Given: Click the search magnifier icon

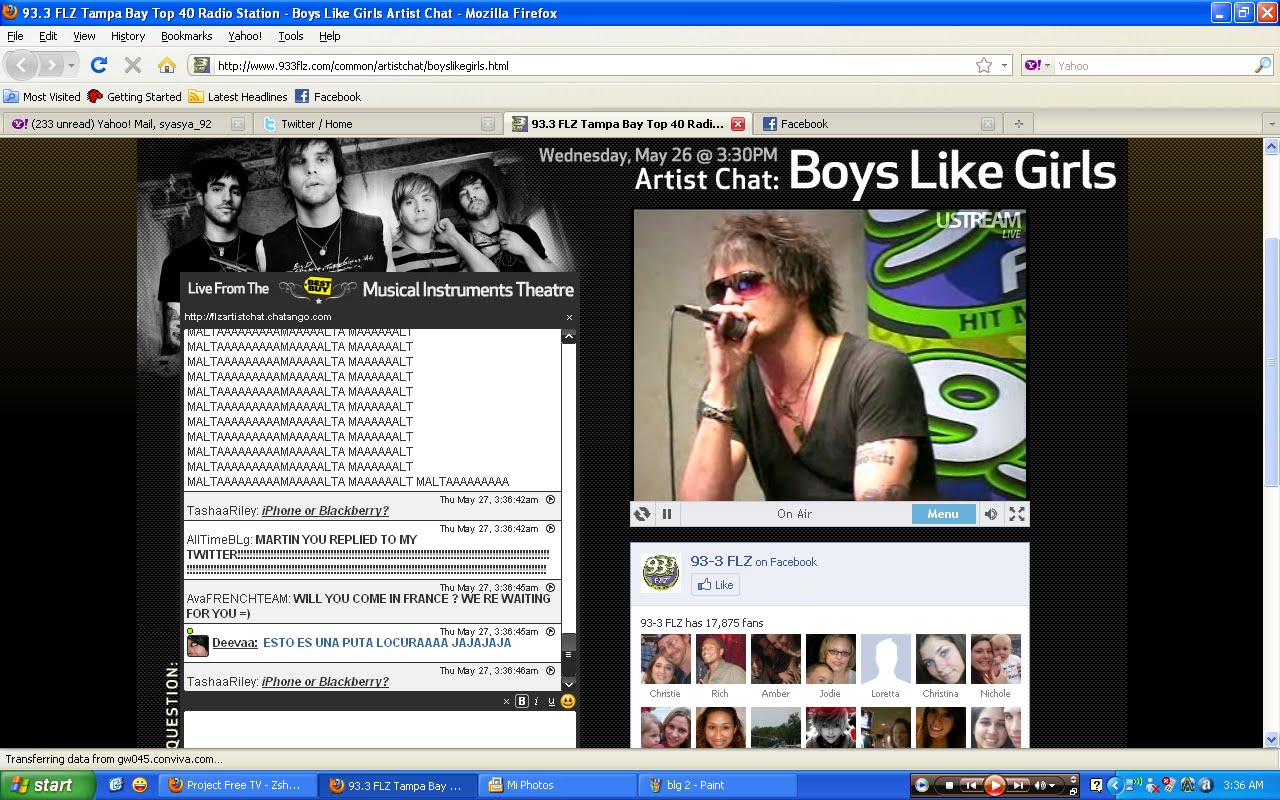Looking at the screenshot, I should pos(1263,65).
